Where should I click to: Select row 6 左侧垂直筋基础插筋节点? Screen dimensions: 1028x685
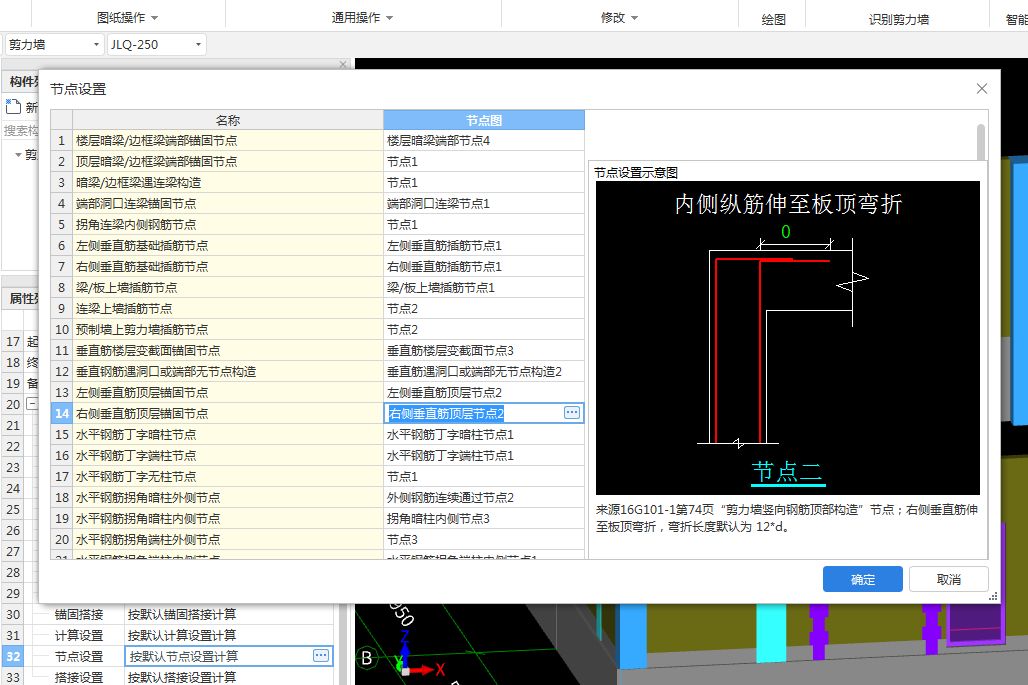pos(227,245)
